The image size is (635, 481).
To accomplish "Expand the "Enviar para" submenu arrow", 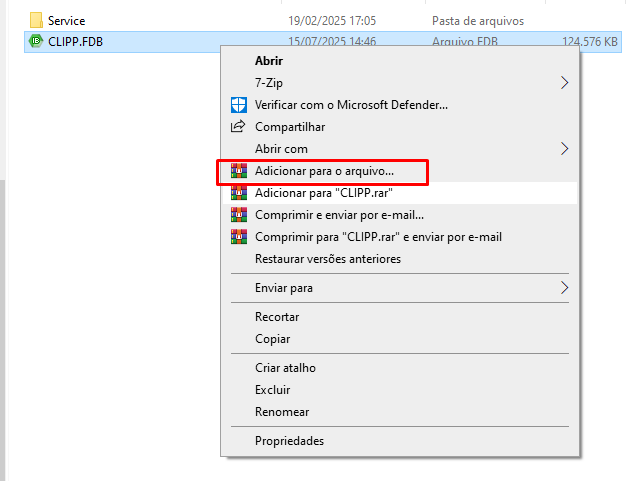I will (x=564, y=288).
